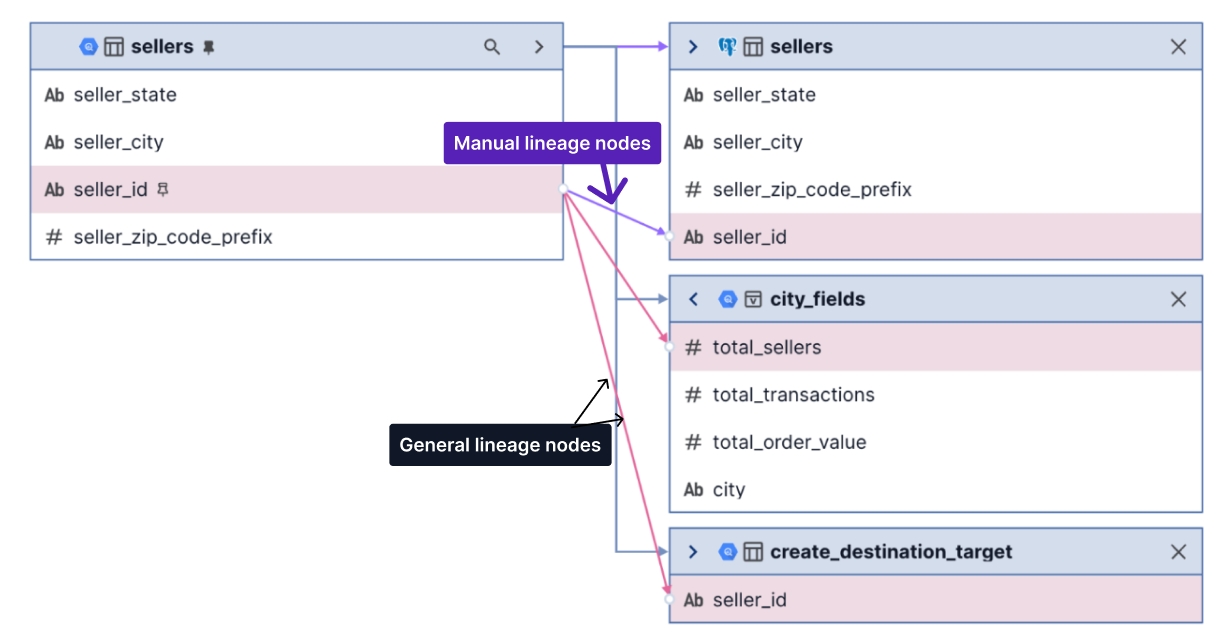The width and height of the screenshot is (1219, 637).
Task: Click the pin icon beside left sellers title
Action: coord(209,47)
